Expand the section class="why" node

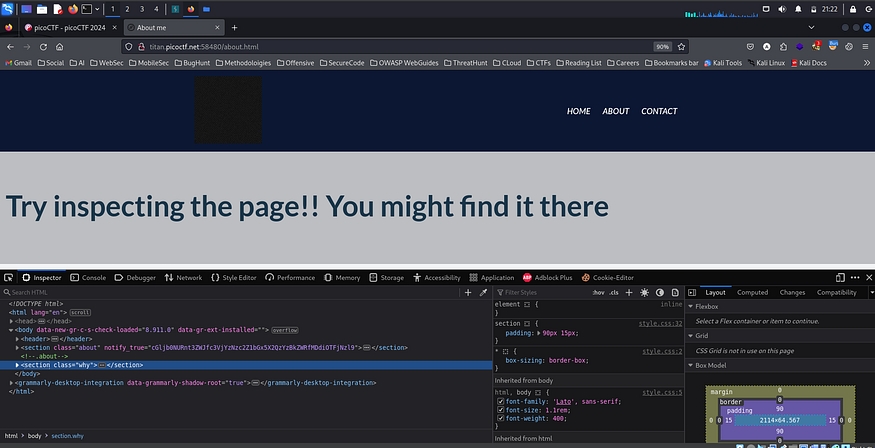coord(17,365)
